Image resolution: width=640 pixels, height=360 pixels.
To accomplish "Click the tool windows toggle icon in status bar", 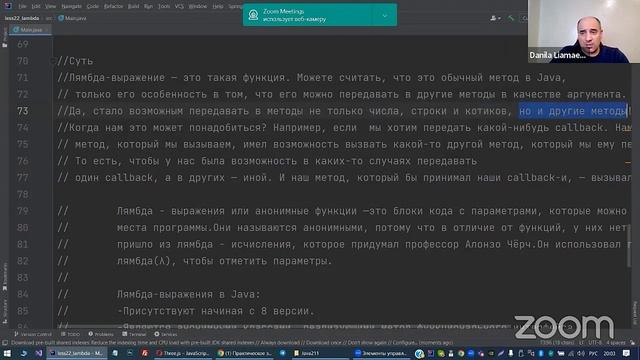I will click(x=5, y=343).
